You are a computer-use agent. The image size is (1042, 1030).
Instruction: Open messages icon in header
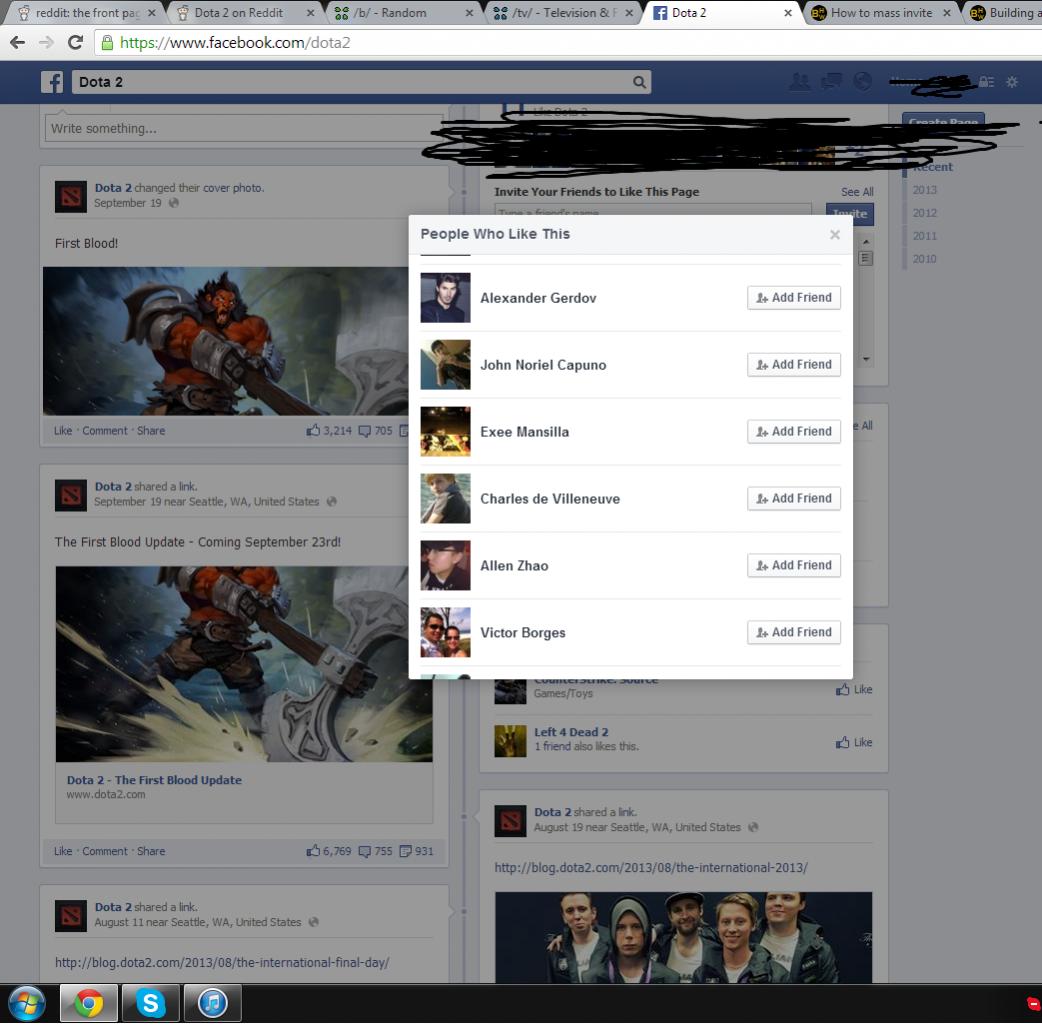tap(831, 82)
